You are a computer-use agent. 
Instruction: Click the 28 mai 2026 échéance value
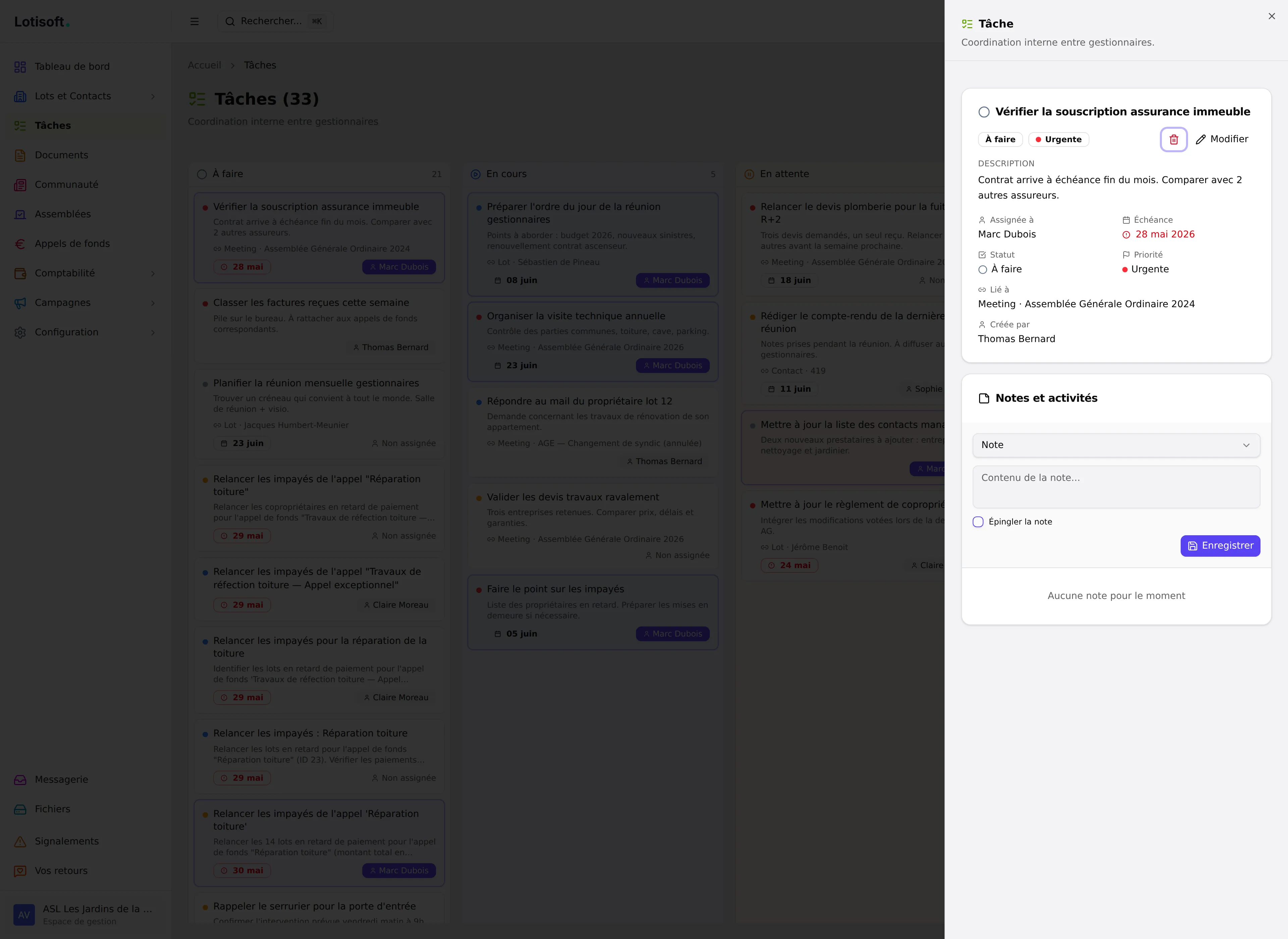tap(1165, 234)
